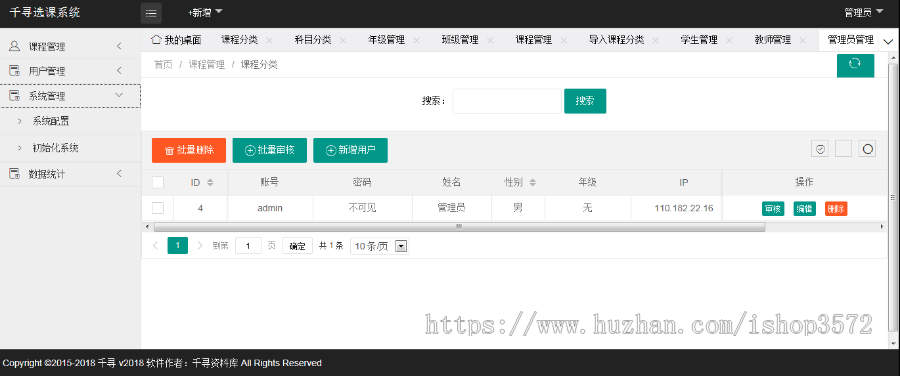Click the admin account cell

tap(270, 208)
